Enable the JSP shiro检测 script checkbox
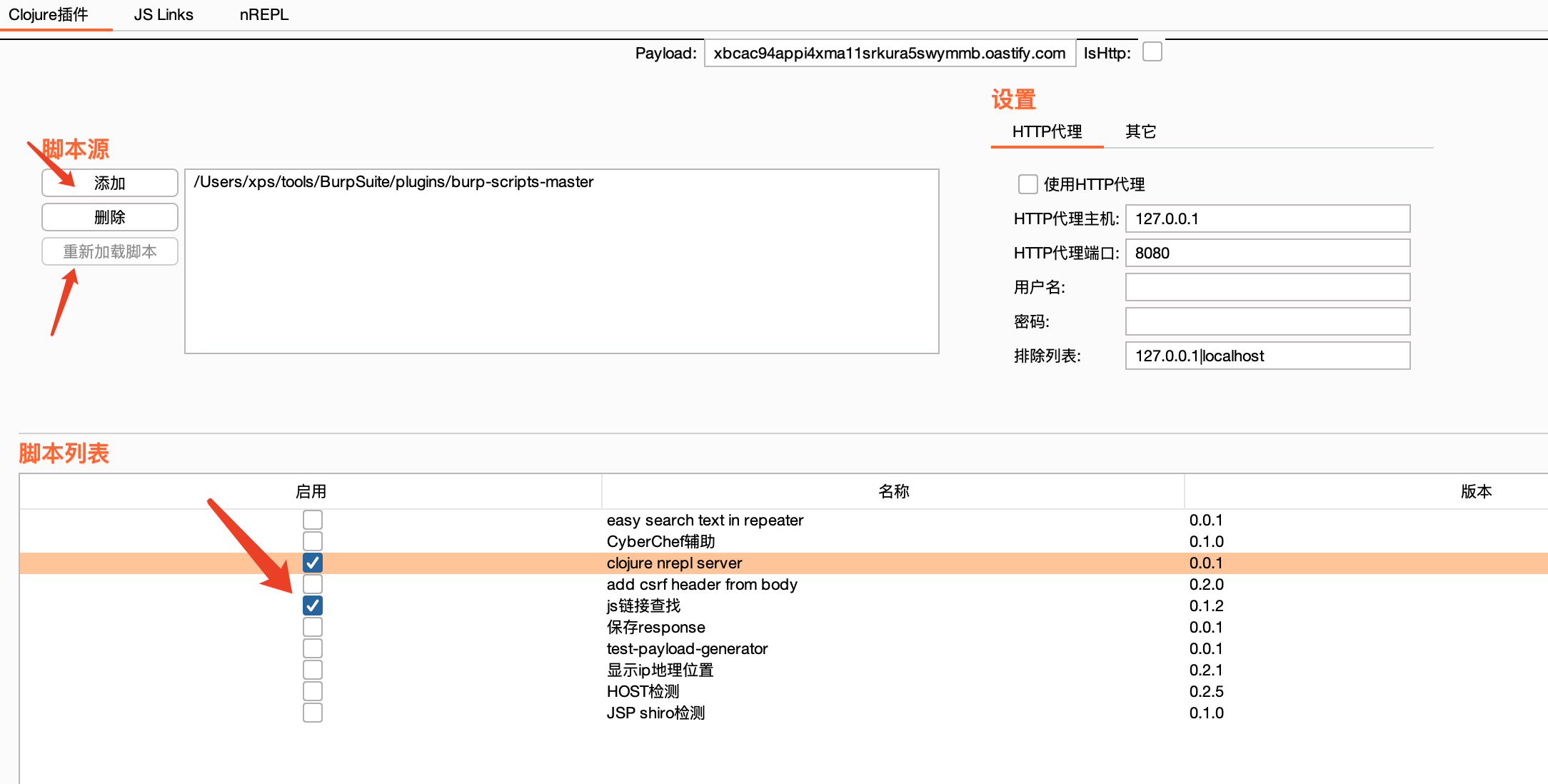 pyautogui.click(x=312, y=713)
